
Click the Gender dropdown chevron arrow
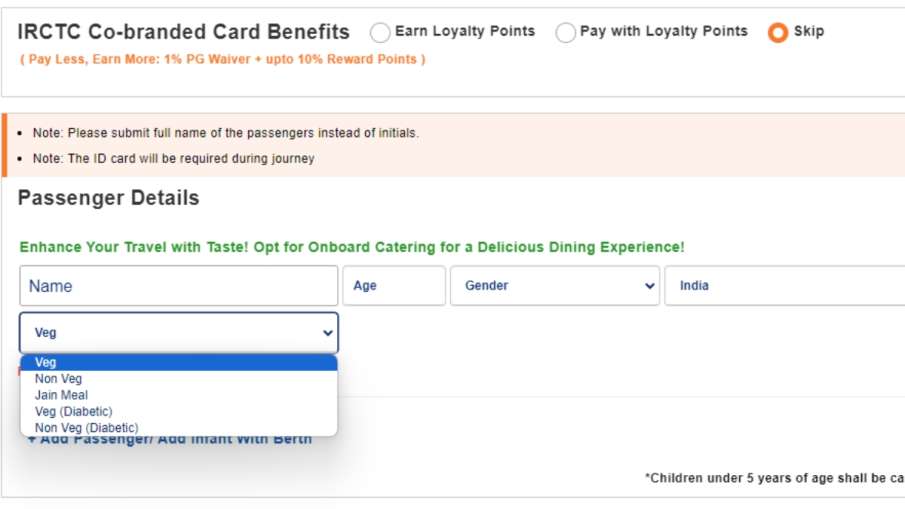point(649,286)
